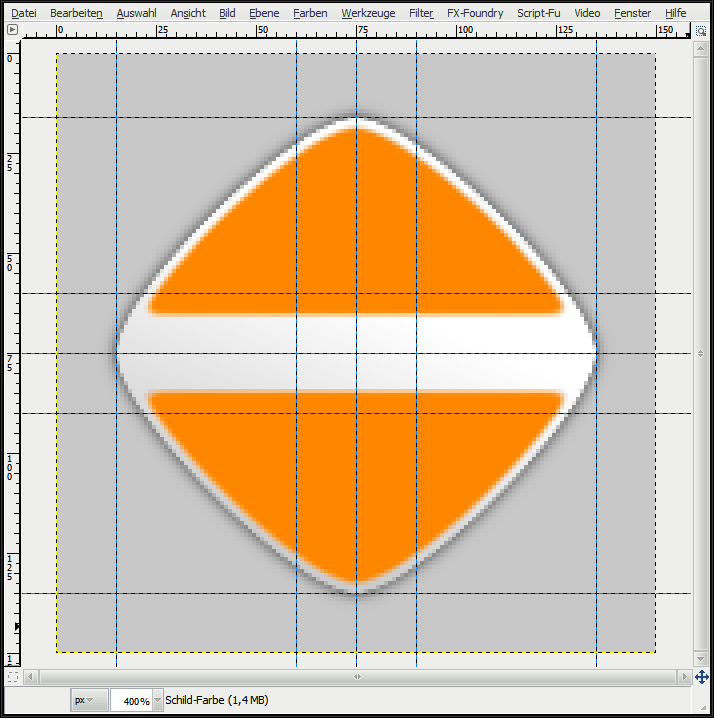This screenshot has width=714, height=718.
Task: Open the Ansicht menu
Action: pyautogui.click(x=188, y=13)
